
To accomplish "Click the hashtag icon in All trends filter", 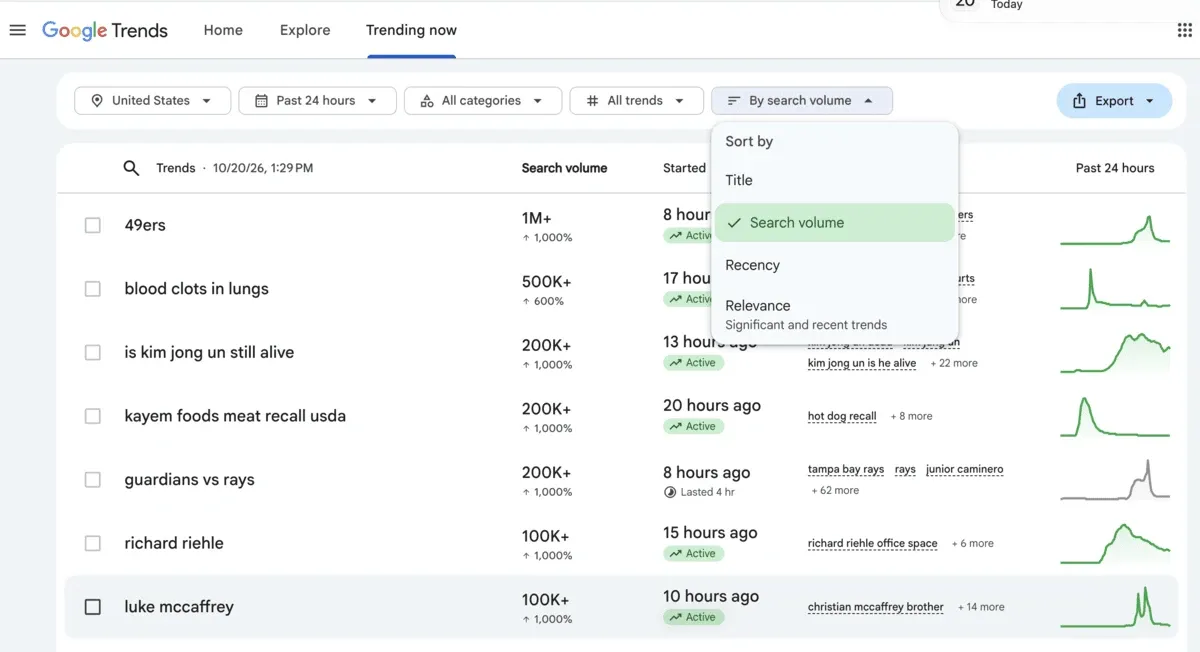I will pyautogui.click(x=592, y=101).
